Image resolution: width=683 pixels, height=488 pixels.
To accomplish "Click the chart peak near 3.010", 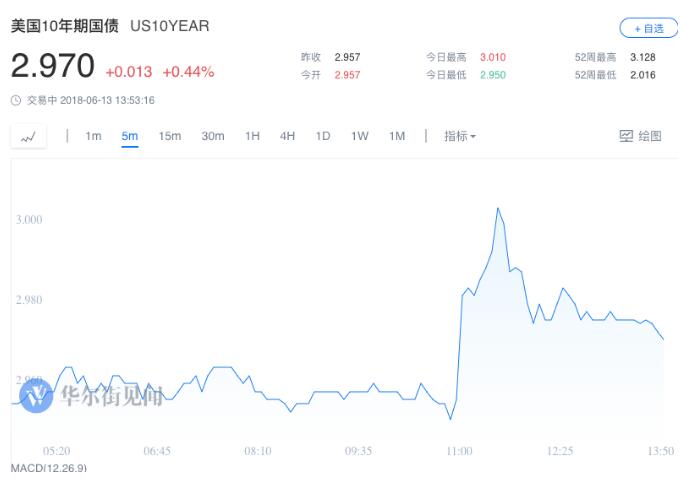I will click(x=498, y=208).
